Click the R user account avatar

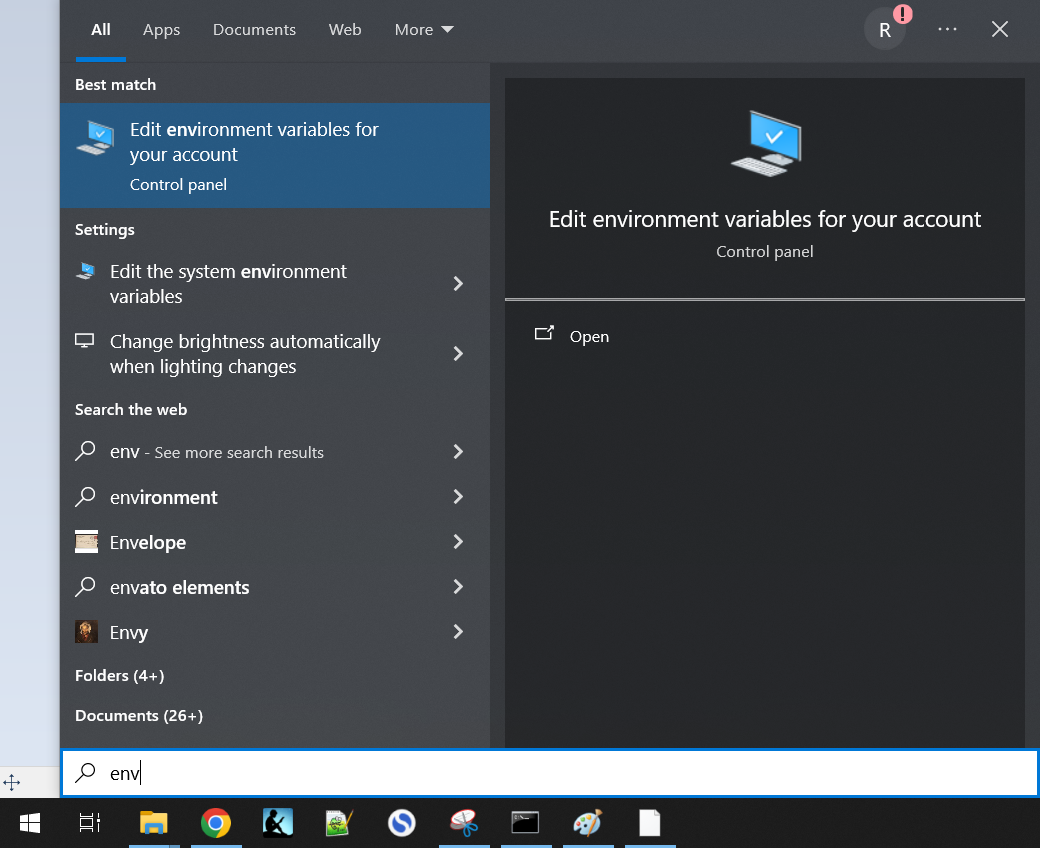pyautogui.click(x=885, y=30)
